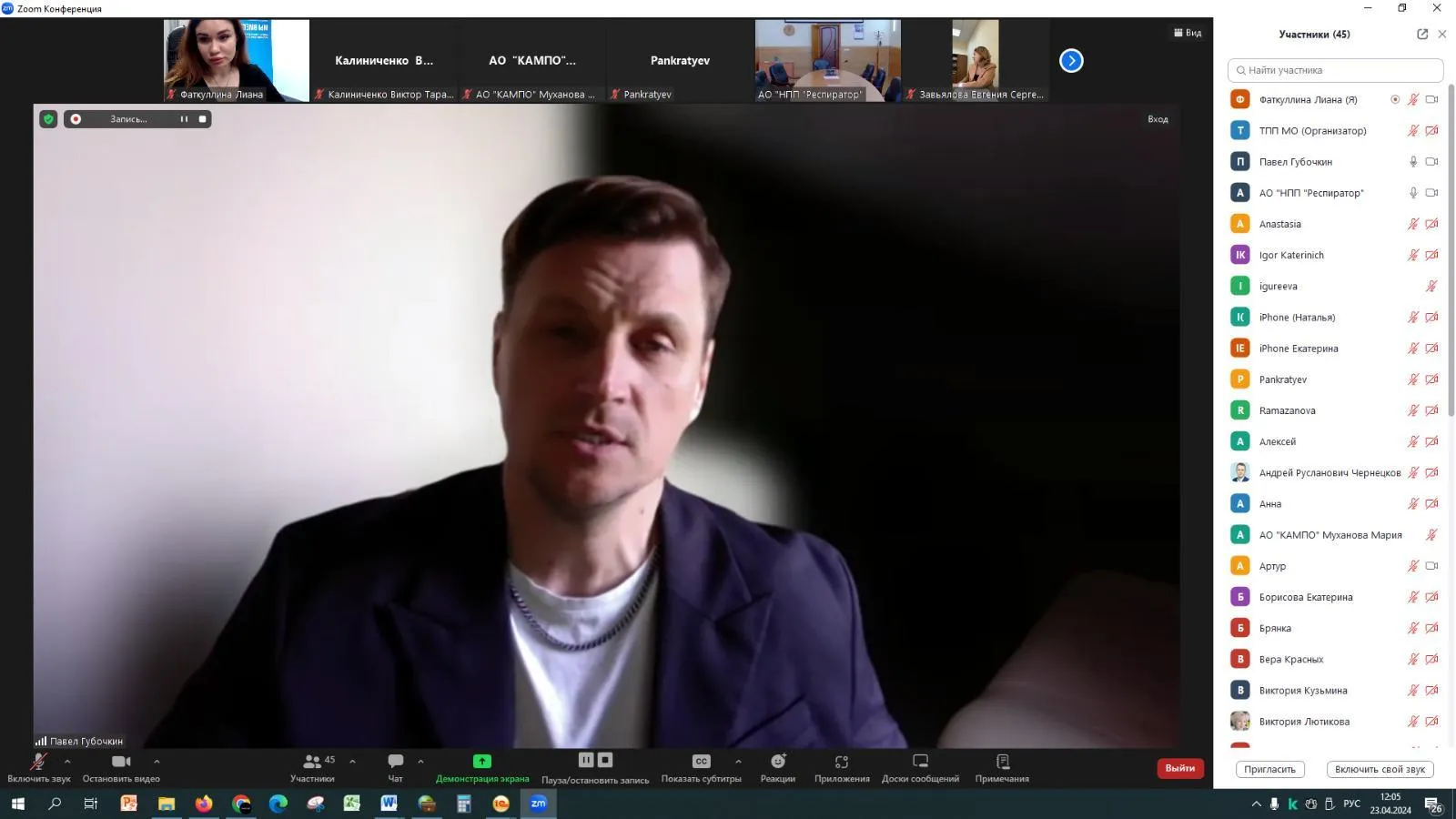Toggle camera-off icon for Pankratyev in list
Screen dimensions: 1456x819
(1431, 379)
